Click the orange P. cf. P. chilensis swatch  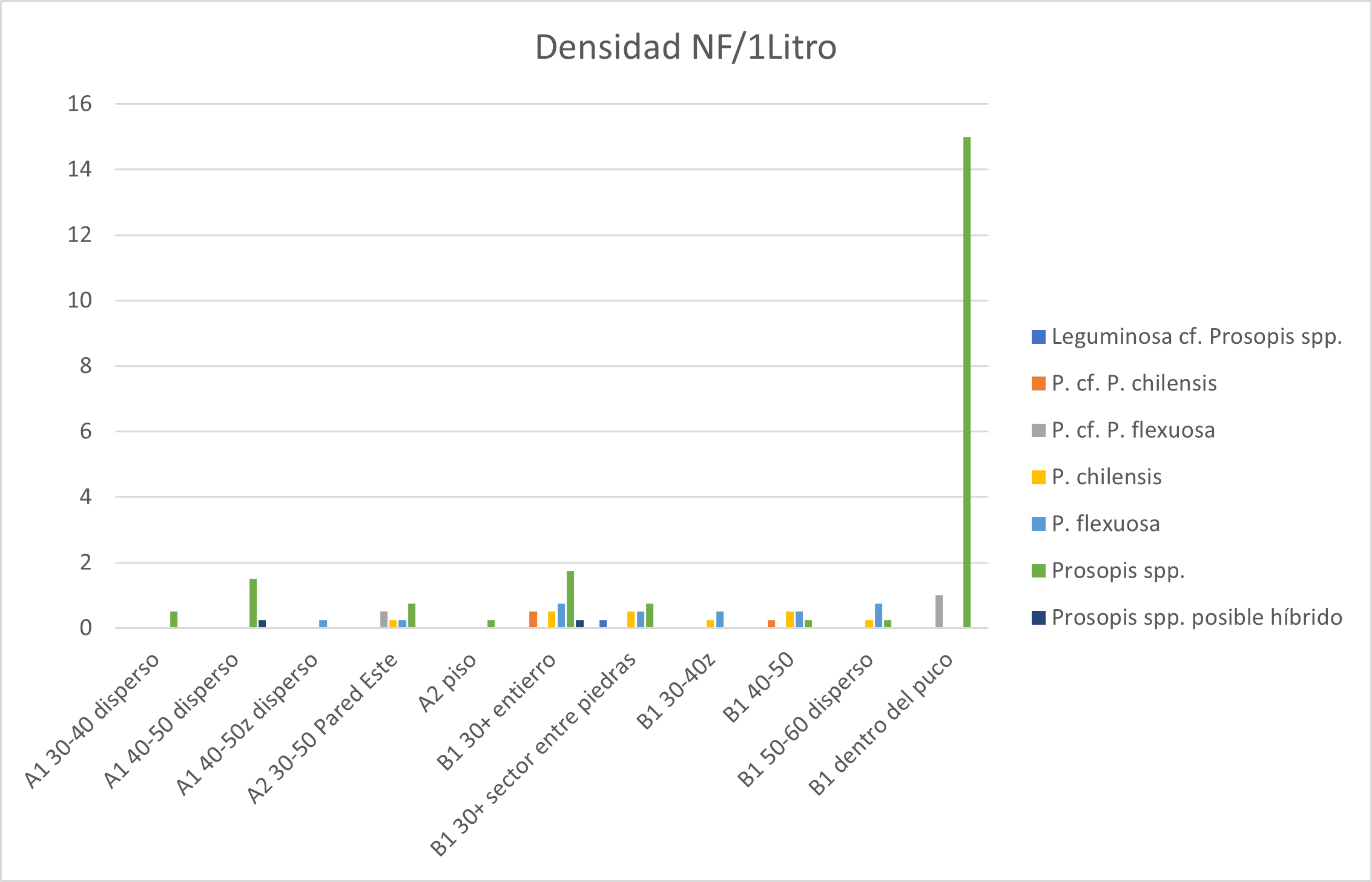tap(1038, 384)
